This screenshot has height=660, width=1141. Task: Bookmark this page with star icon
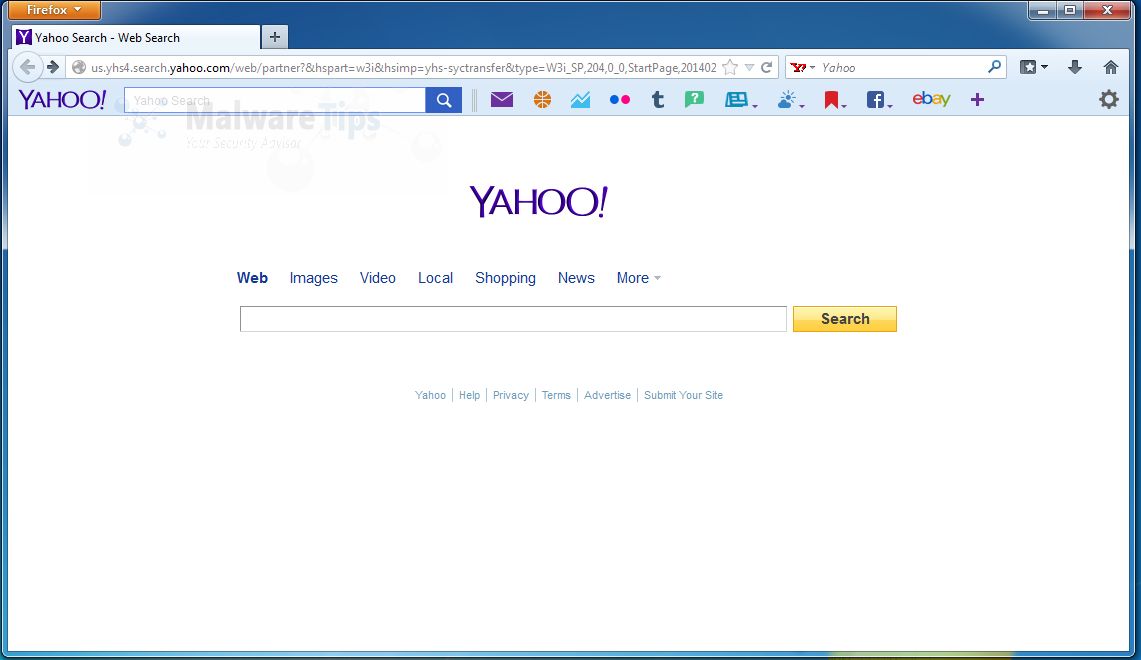coord(730,68)
